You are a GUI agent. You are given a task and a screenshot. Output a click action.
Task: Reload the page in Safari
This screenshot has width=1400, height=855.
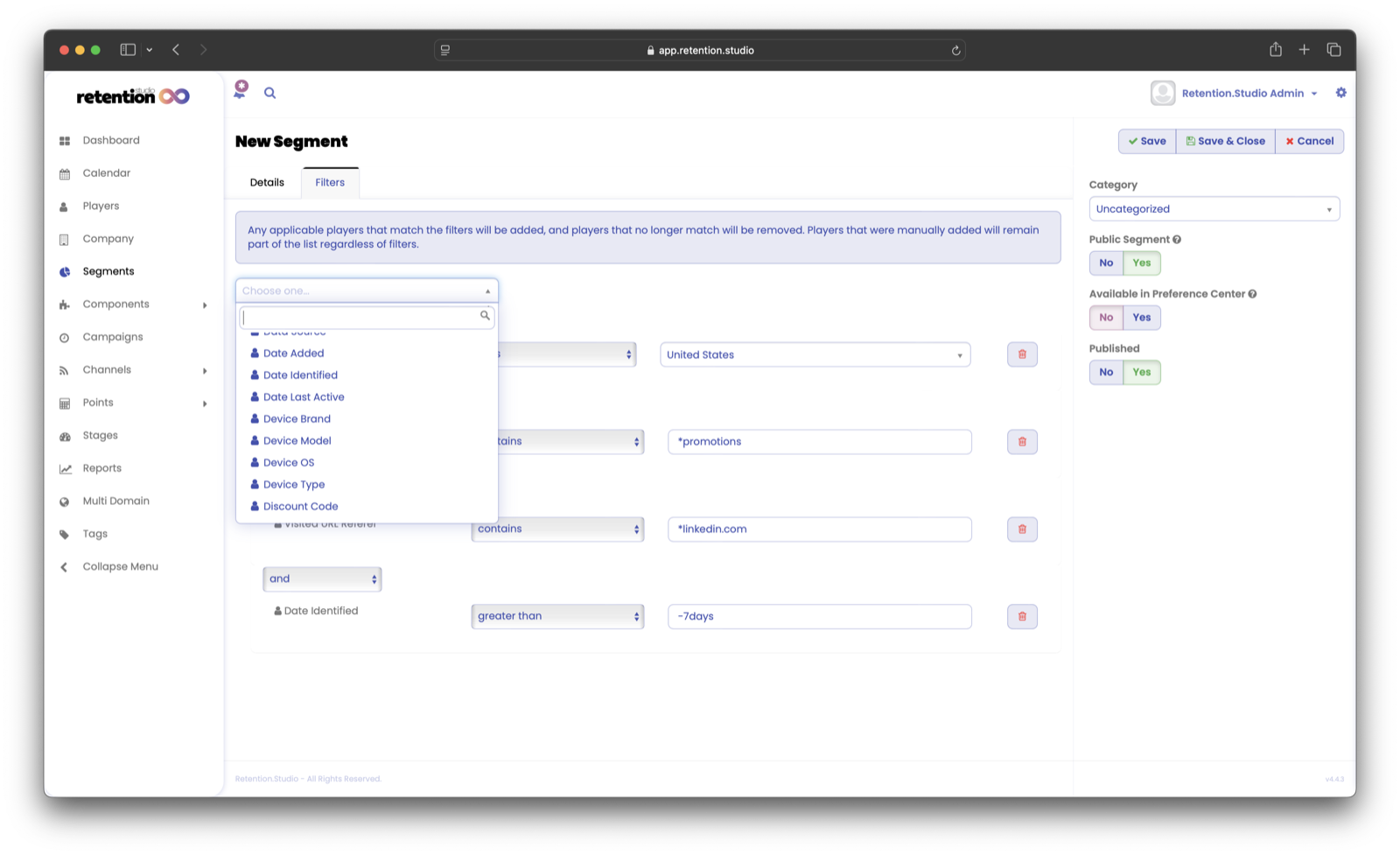(955, 51)
